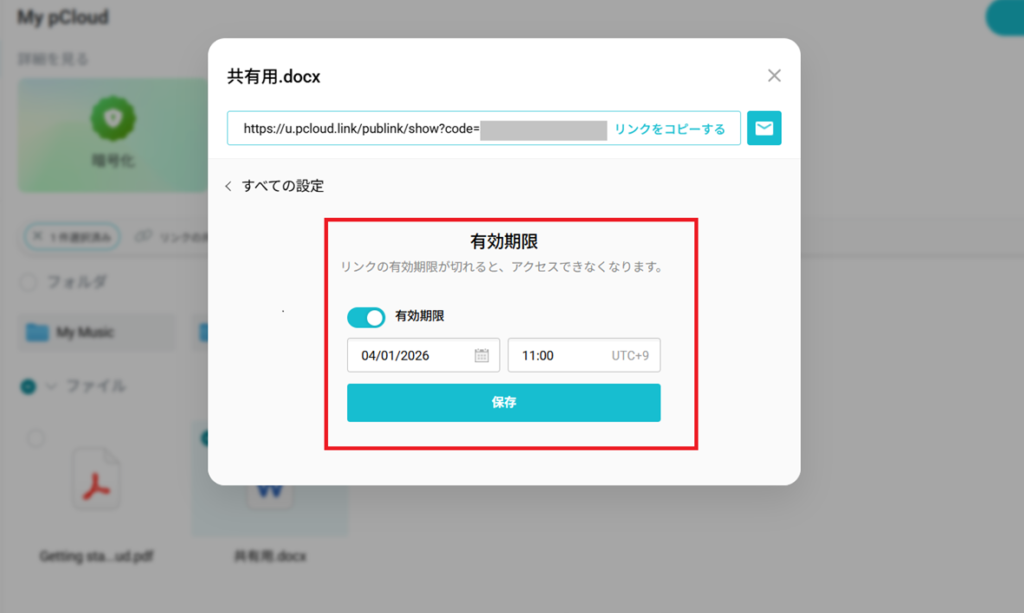The height and width of the screenshot is (613, 1024).
Task: Select the My Music folder icon
Action: 37,332
